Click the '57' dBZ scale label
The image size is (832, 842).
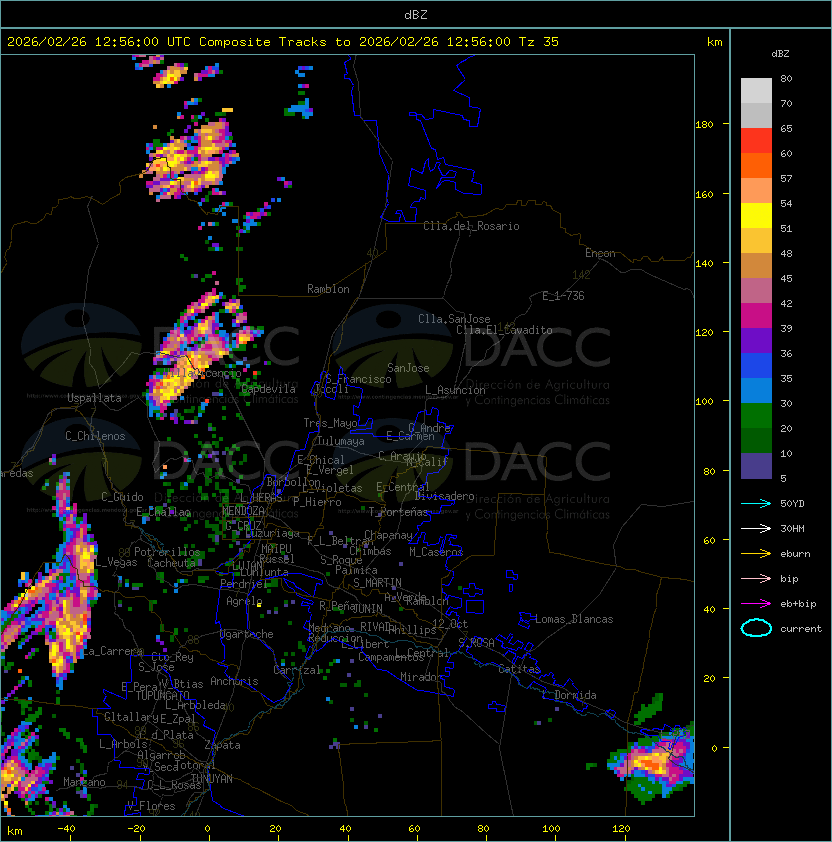tap(786, 178)
